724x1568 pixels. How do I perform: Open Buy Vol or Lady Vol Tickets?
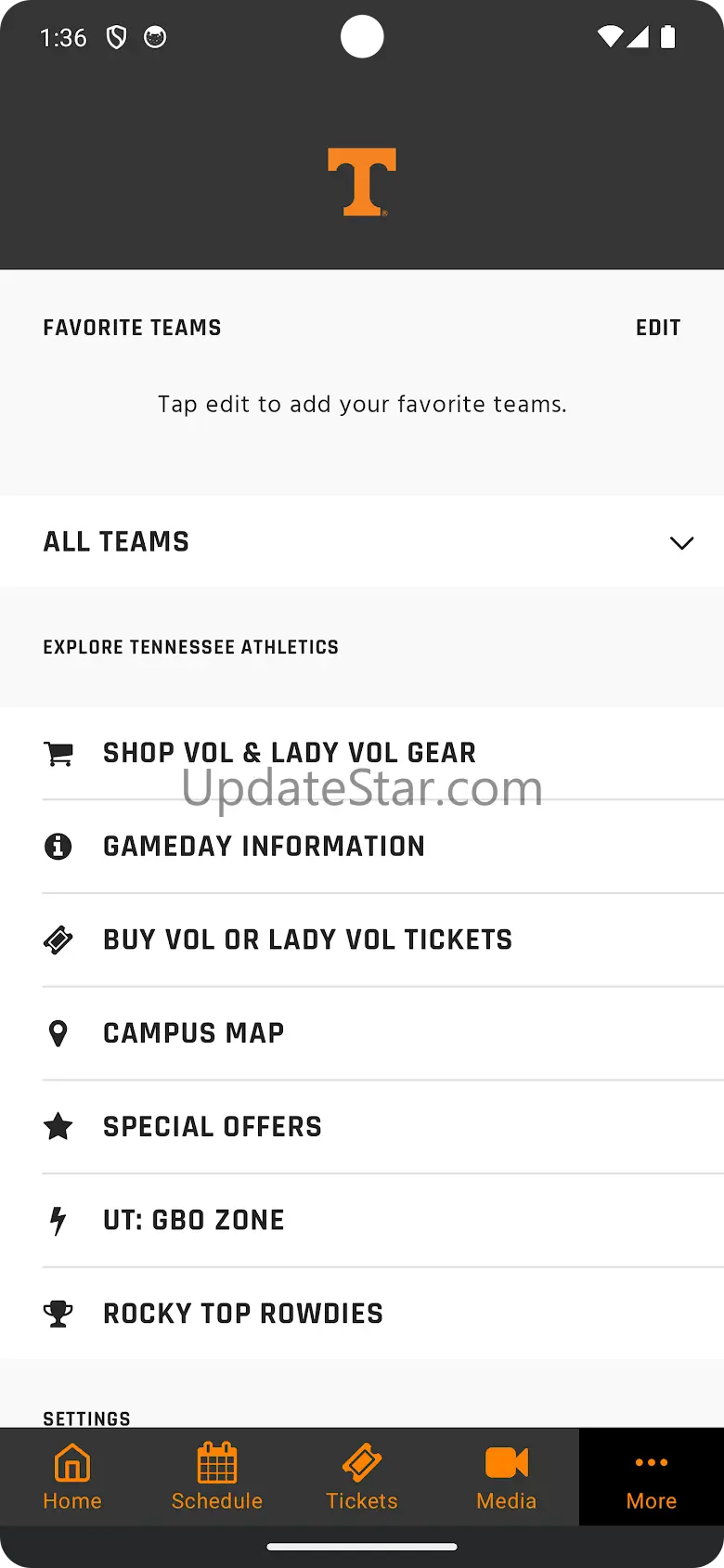click(307, 940)
